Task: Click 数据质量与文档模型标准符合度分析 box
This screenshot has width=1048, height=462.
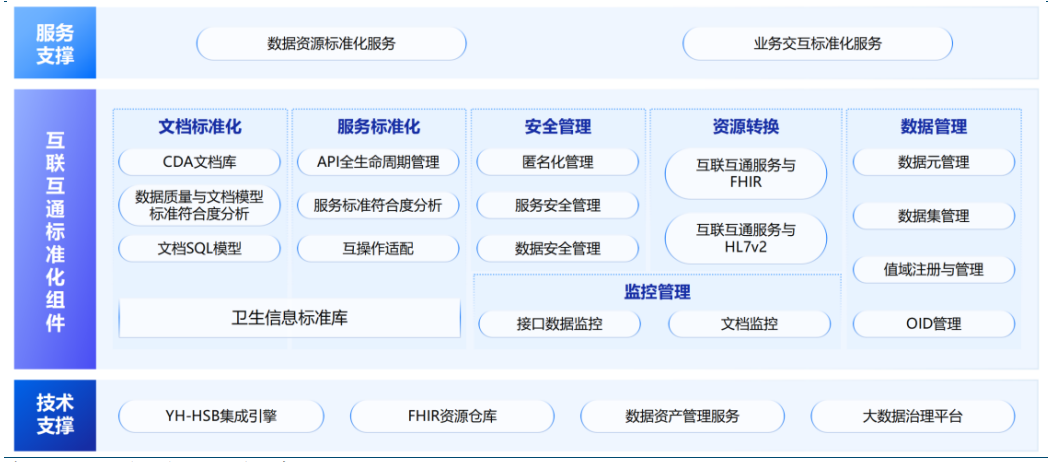Action: (200, 205)
